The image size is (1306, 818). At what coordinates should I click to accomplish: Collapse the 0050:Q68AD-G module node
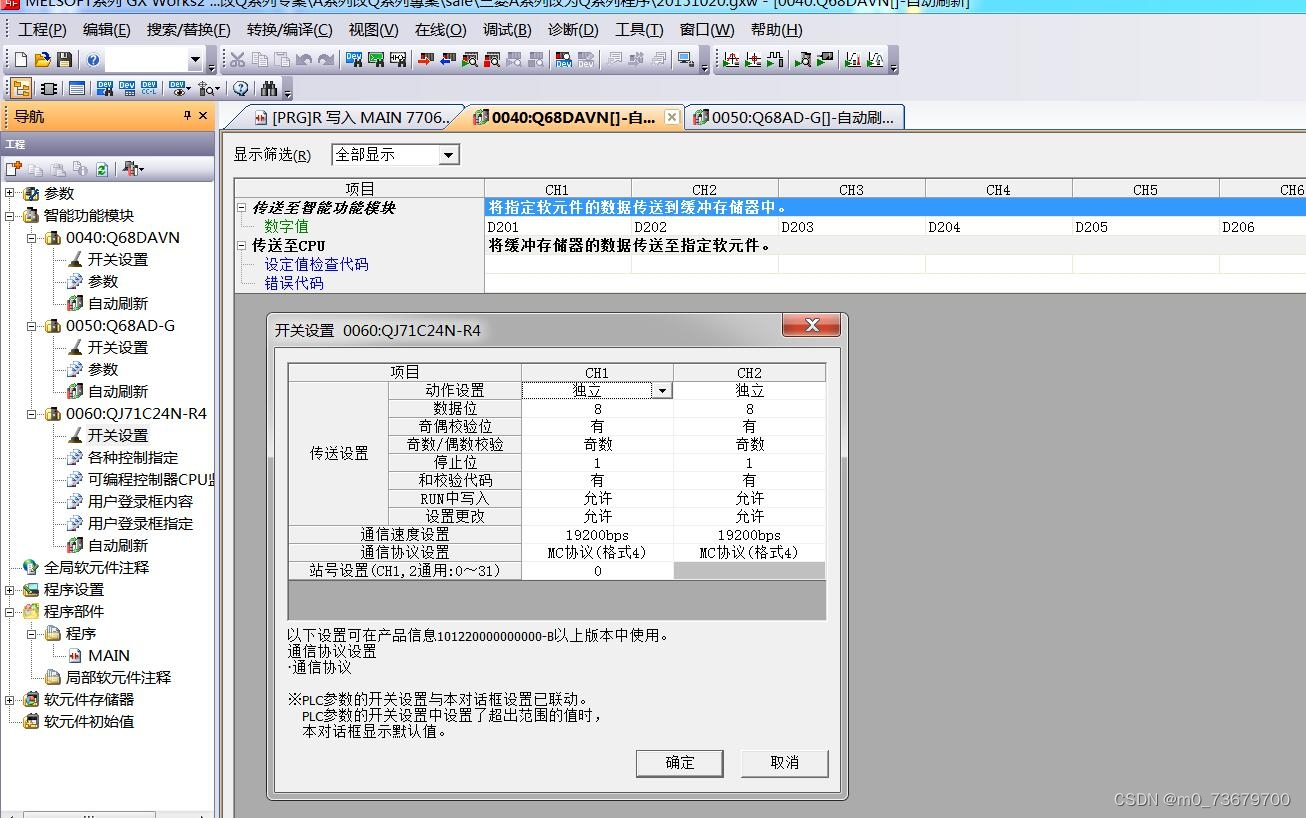32,325
